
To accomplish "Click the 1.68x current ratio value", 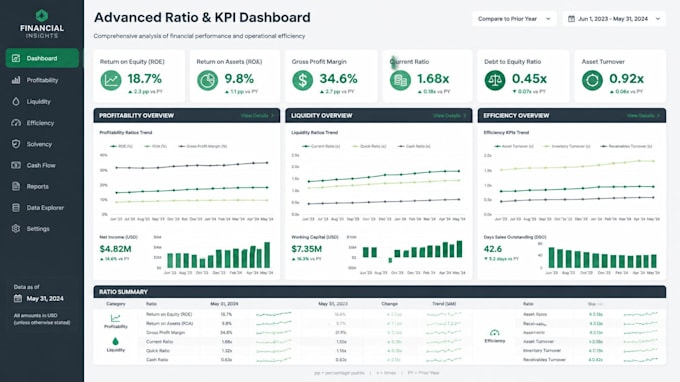I will 433,79.
